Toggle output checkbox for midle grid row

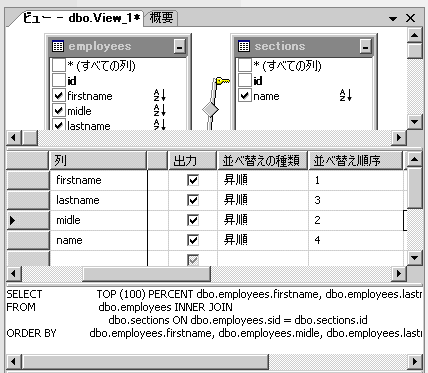[x=193, y=220]
